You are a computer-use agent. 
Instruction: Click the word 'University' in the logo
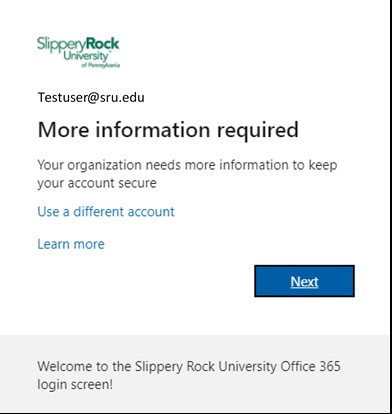click(86, 56)
